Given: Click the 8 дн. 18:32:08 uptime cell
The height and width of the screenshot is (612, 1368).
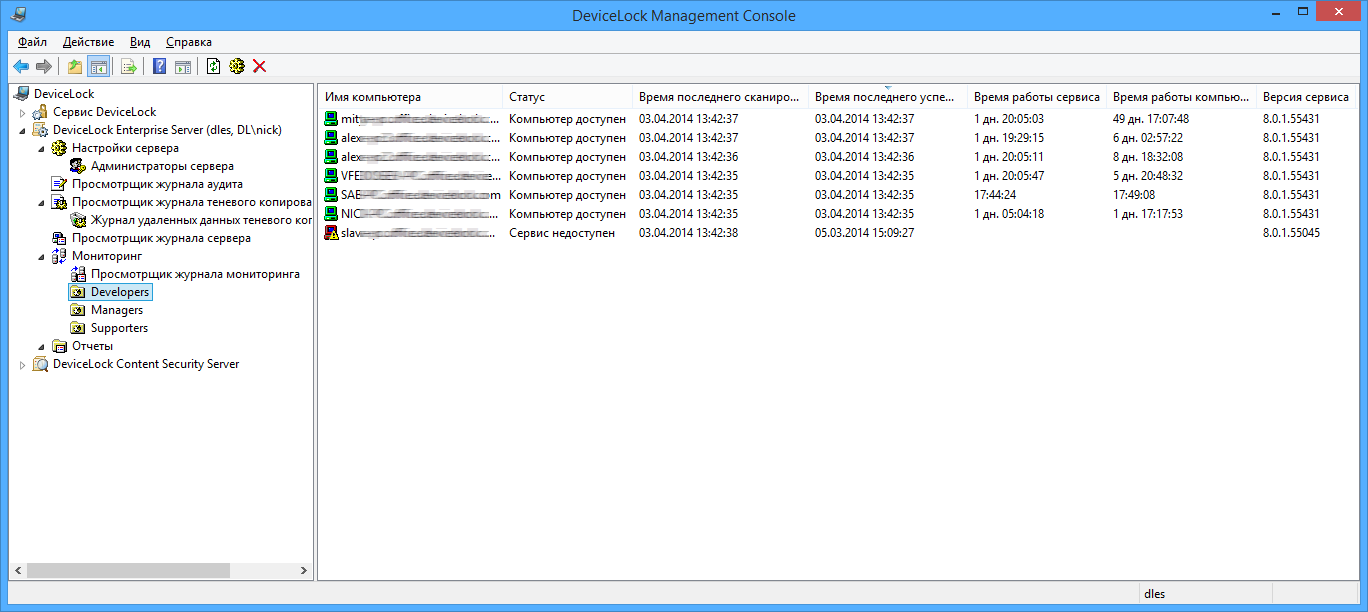Looking at the screenshot, I should (1148, 157).
